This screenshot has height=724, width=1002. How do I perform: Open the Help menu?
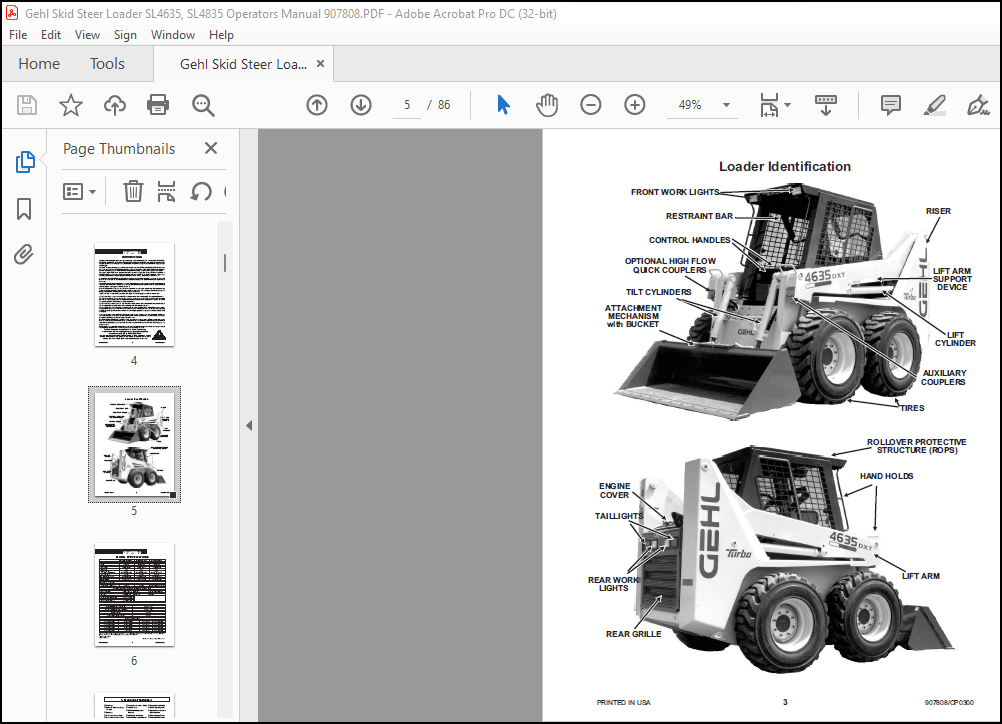[221, 35]
